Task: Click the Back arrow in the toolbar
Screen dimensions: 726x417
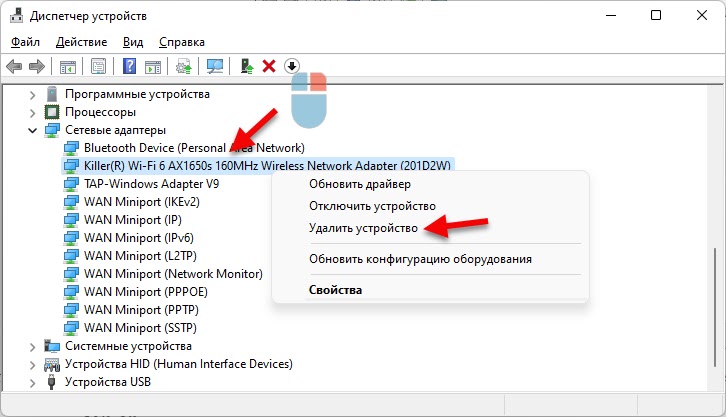Action: point(14,66)
